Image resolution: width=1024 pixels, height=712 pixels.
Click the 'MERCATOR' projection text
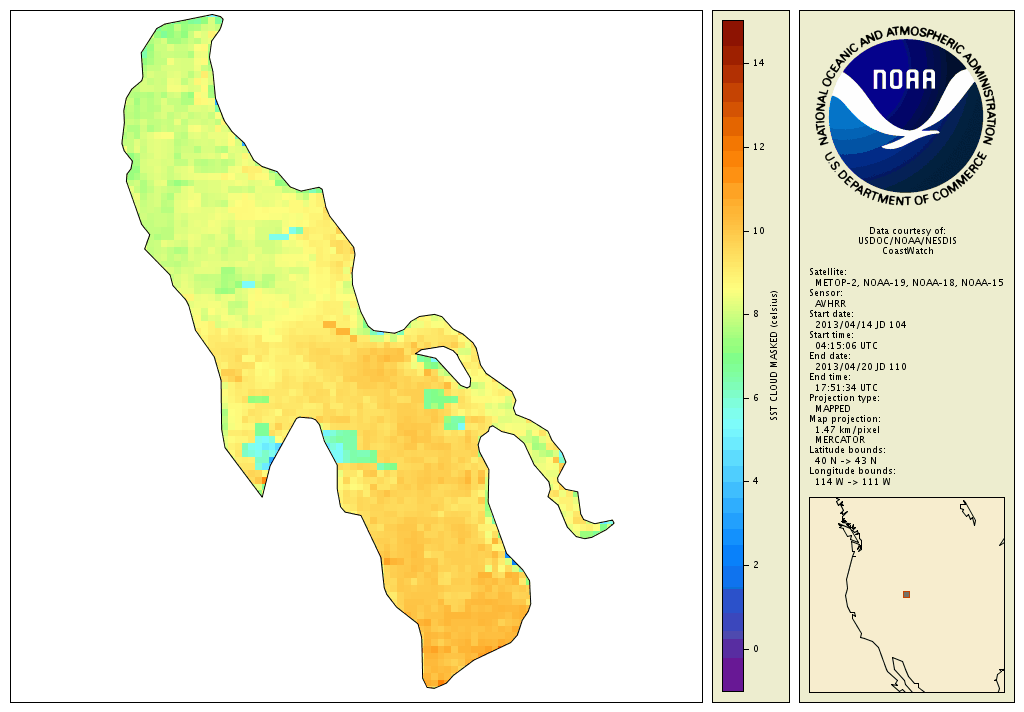[840, 440]
